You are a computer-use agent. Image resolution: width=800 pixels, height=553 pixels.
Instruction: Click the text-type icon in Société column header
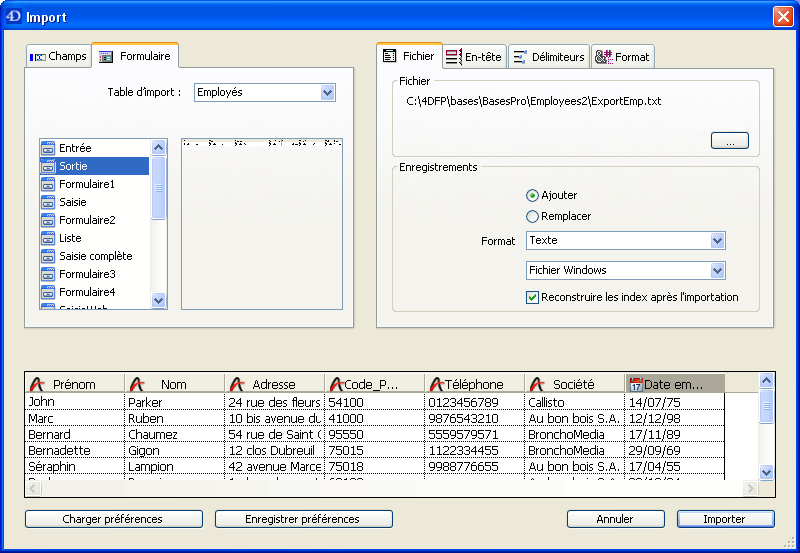click(x=537, y=384)
